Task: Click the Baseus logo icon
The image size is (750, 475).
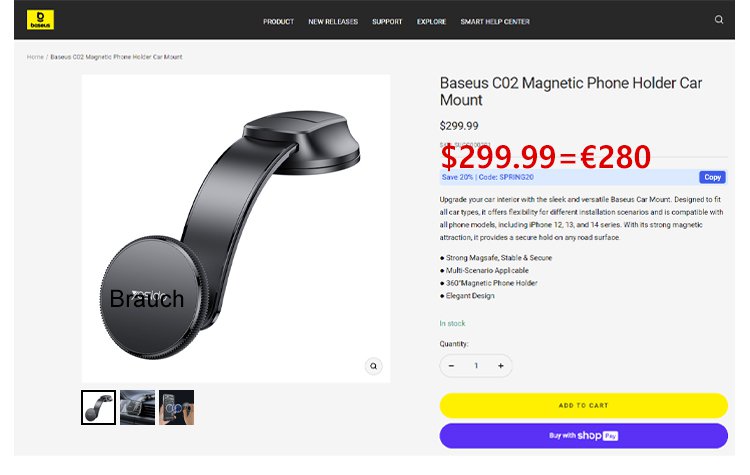Action: coord(40,20)
